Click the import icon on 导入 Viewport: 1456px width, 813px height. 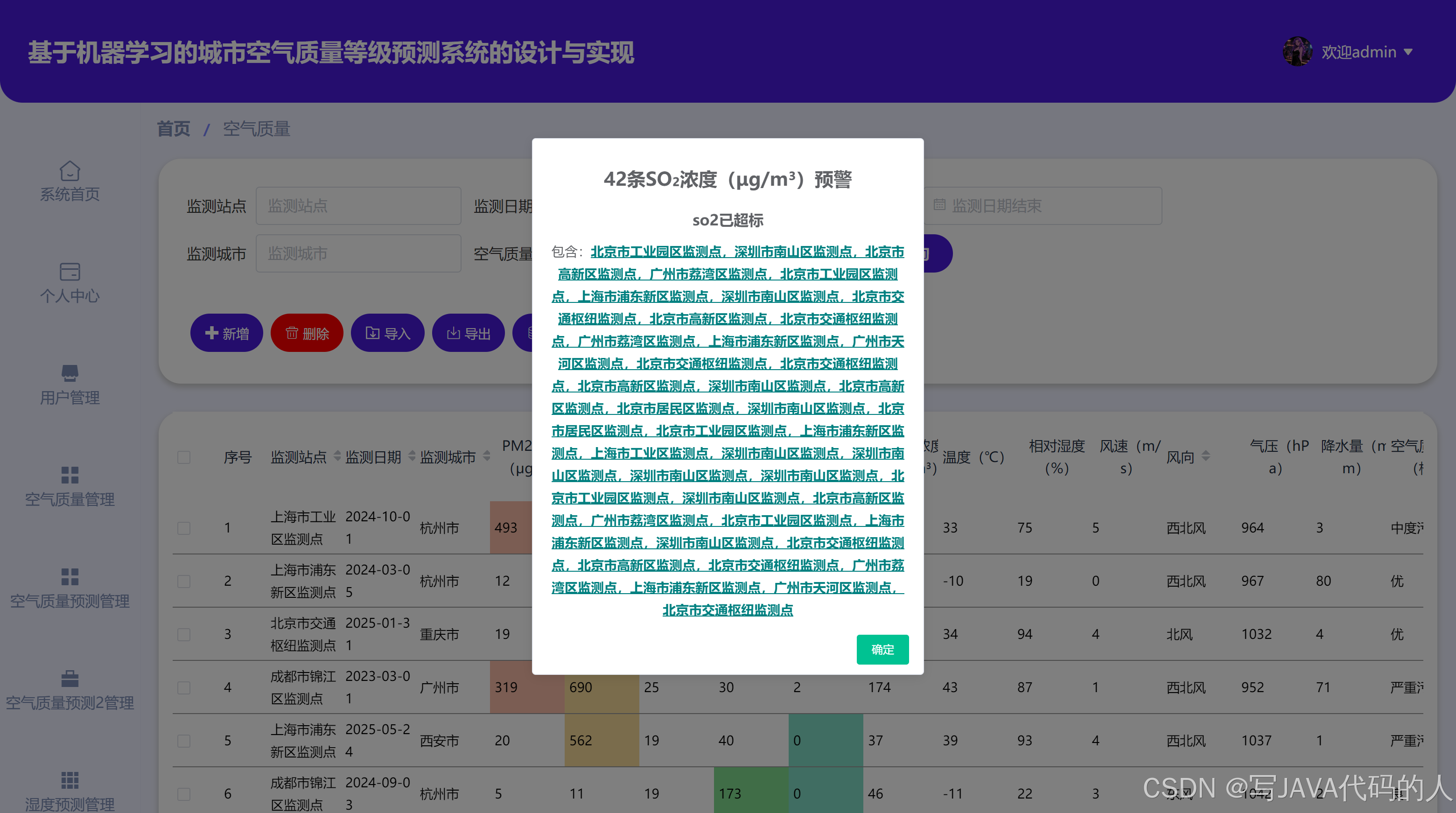click(x=372, y=333)
